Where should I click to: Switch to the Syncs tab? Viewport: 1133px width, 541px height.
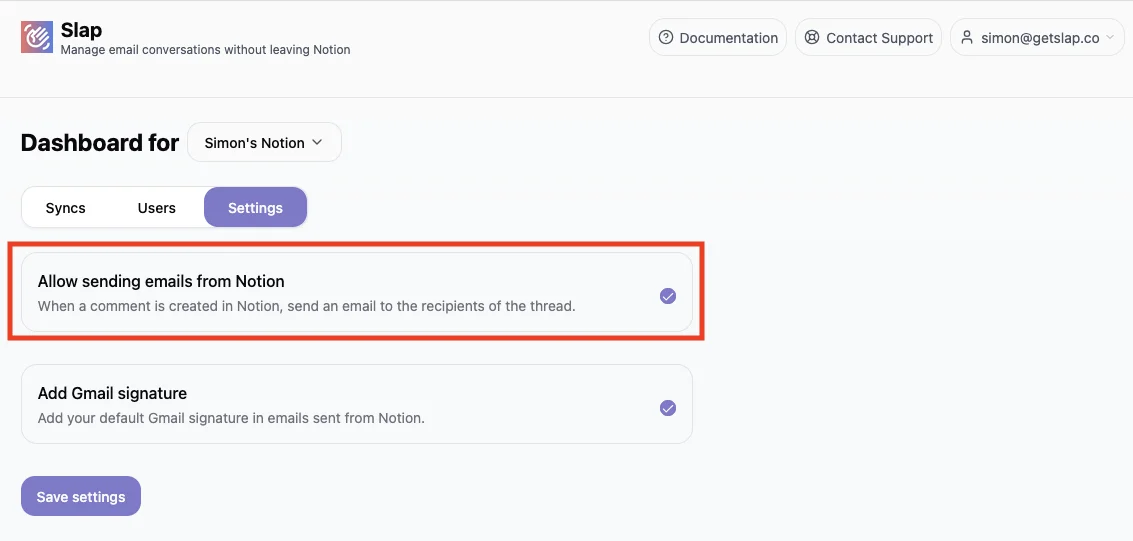66,208
